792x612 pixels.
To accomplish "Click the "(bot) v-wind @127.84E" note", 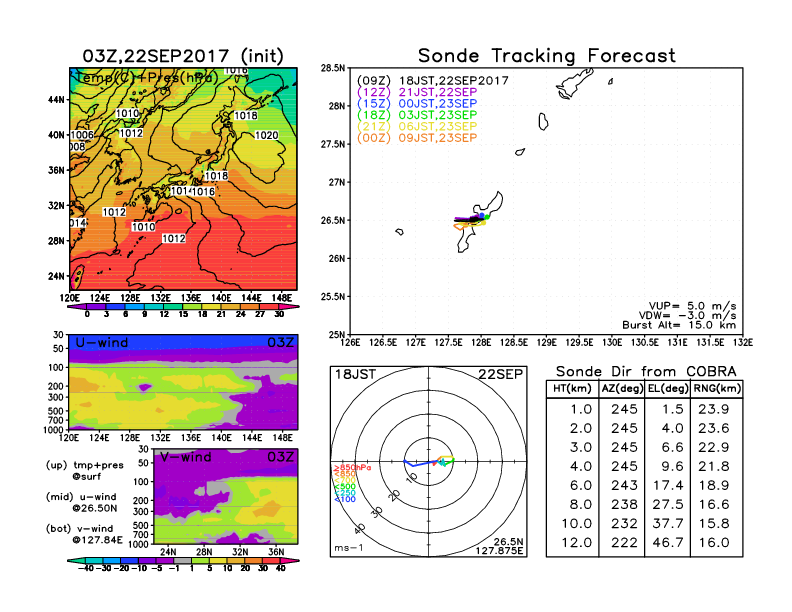I will [x=84, y=534].
